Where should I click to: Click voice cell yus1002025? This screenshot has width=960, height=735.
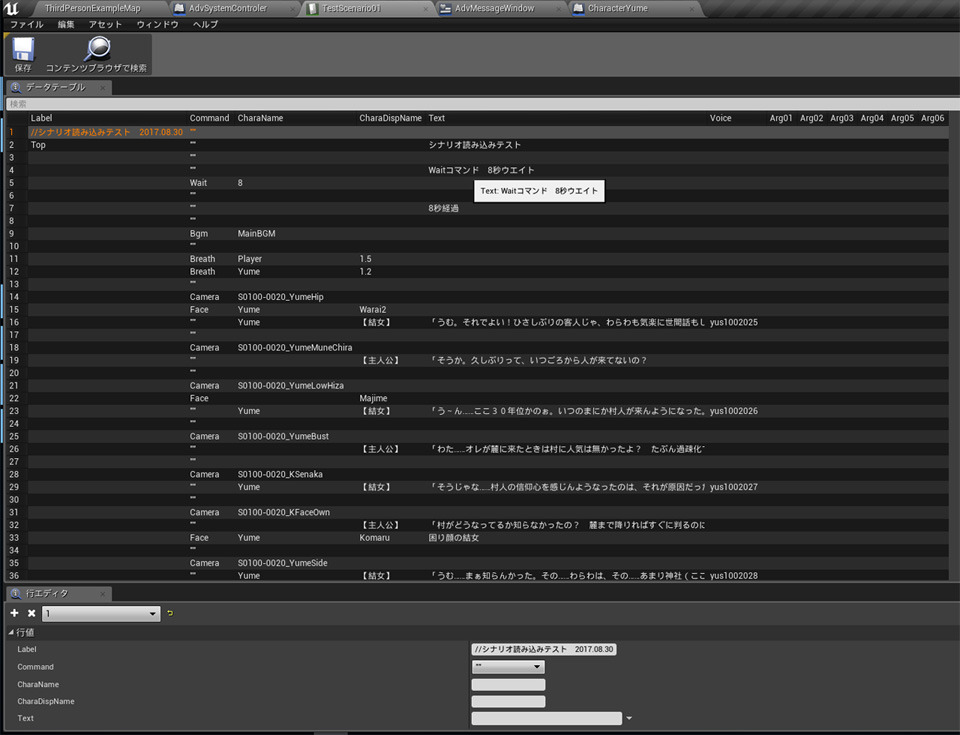point(733,323)
